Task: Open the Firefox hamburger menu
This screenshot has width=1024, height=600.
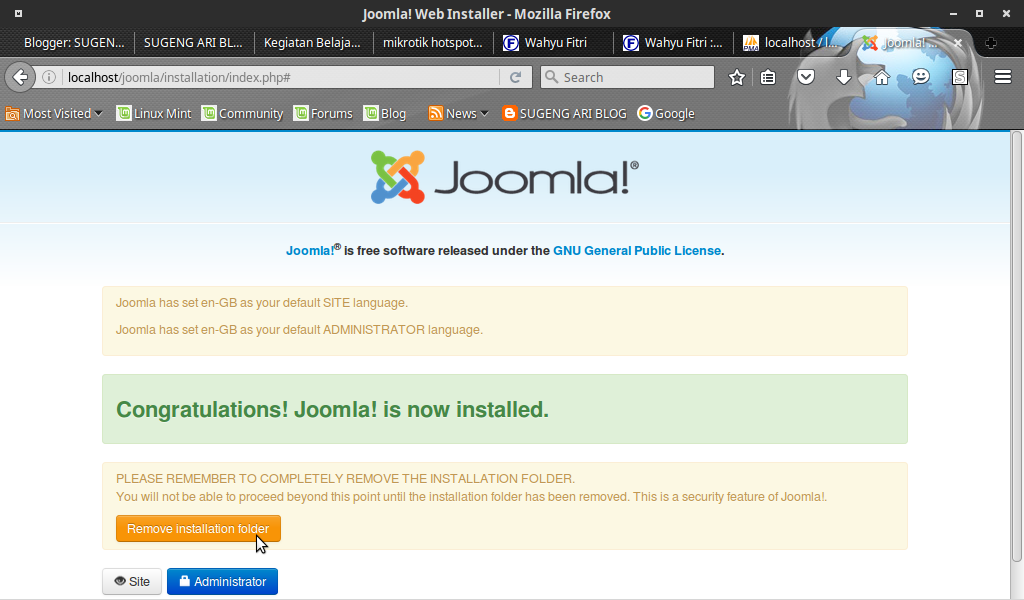Action: (x=1003, y=77)
